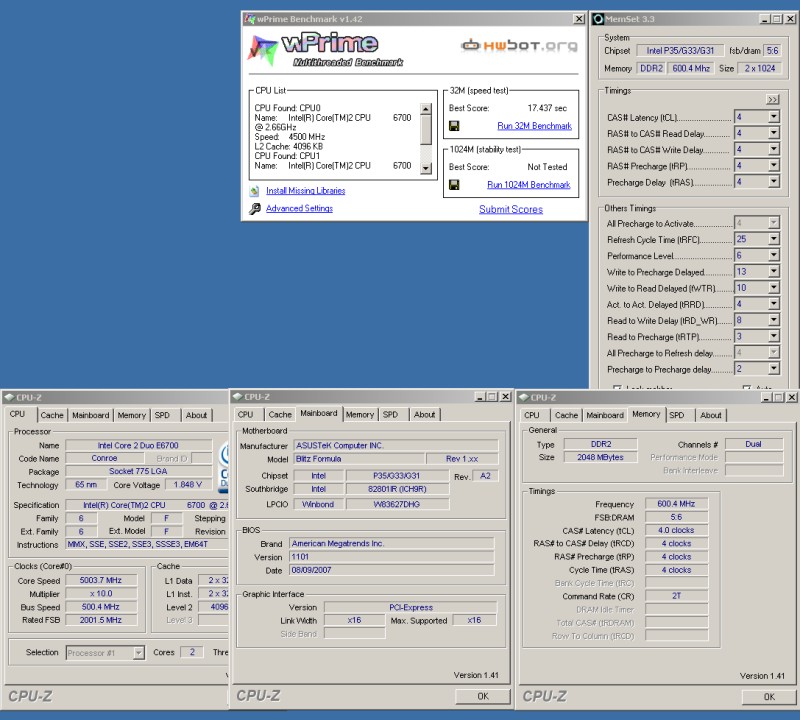Image resolution: width=800 pixels, height=720 pixels.
Task: Click the wrench icon beside Advanced Settings
Action: click(x=254, y=208)
